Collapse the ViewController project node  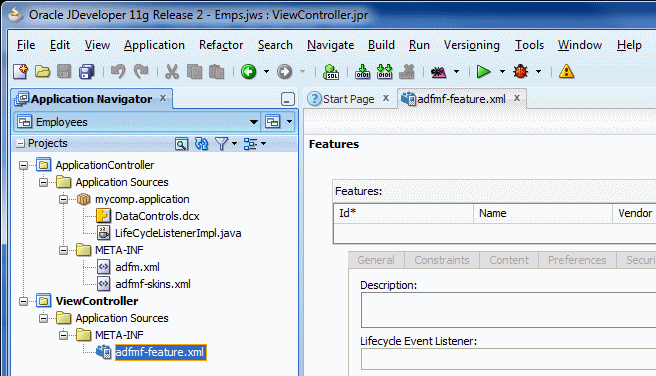click(23, 301)
